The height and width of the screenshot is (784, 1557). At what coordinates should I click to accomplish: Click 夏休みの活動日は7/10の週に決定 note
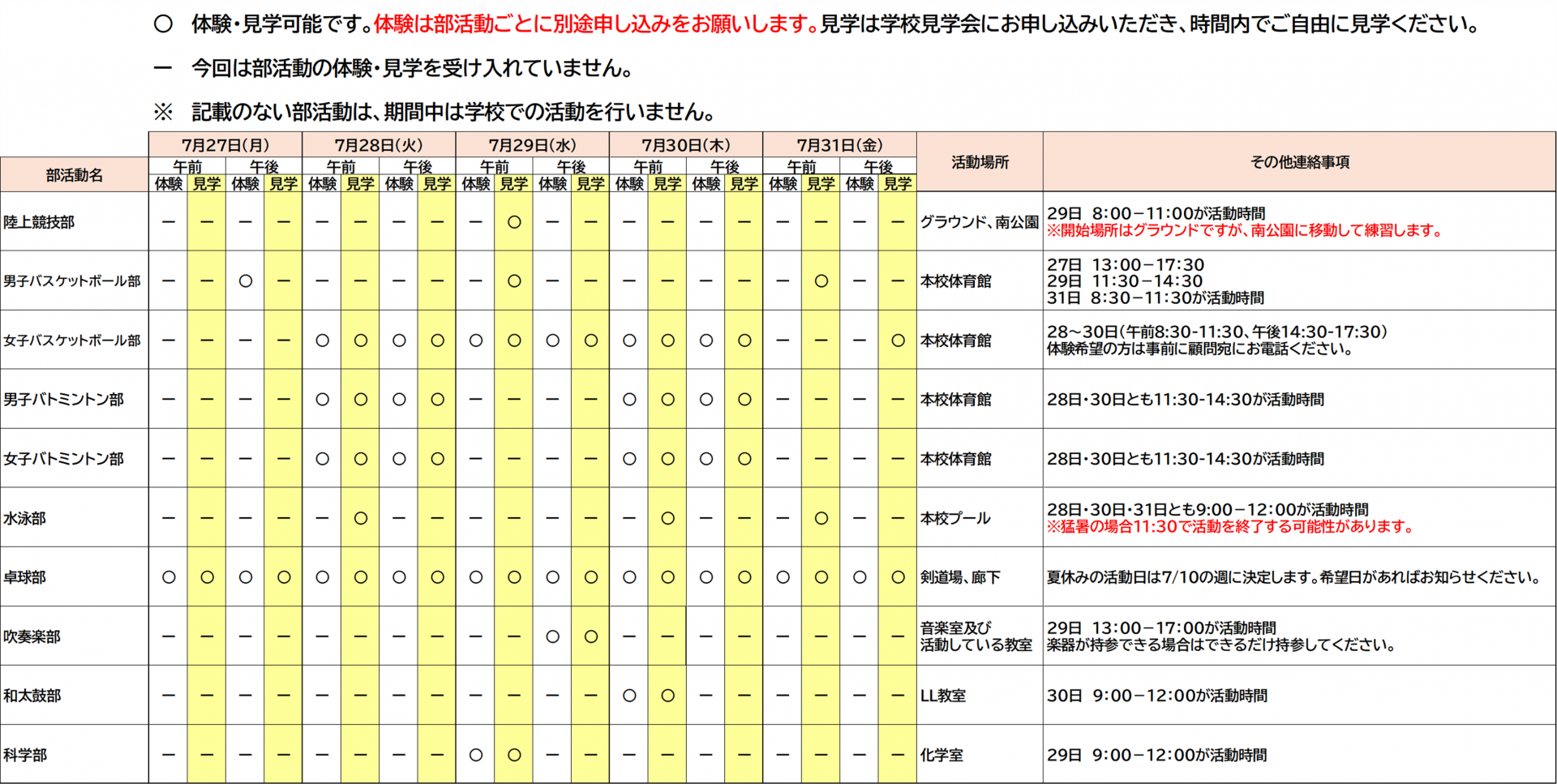(1293, 577)
